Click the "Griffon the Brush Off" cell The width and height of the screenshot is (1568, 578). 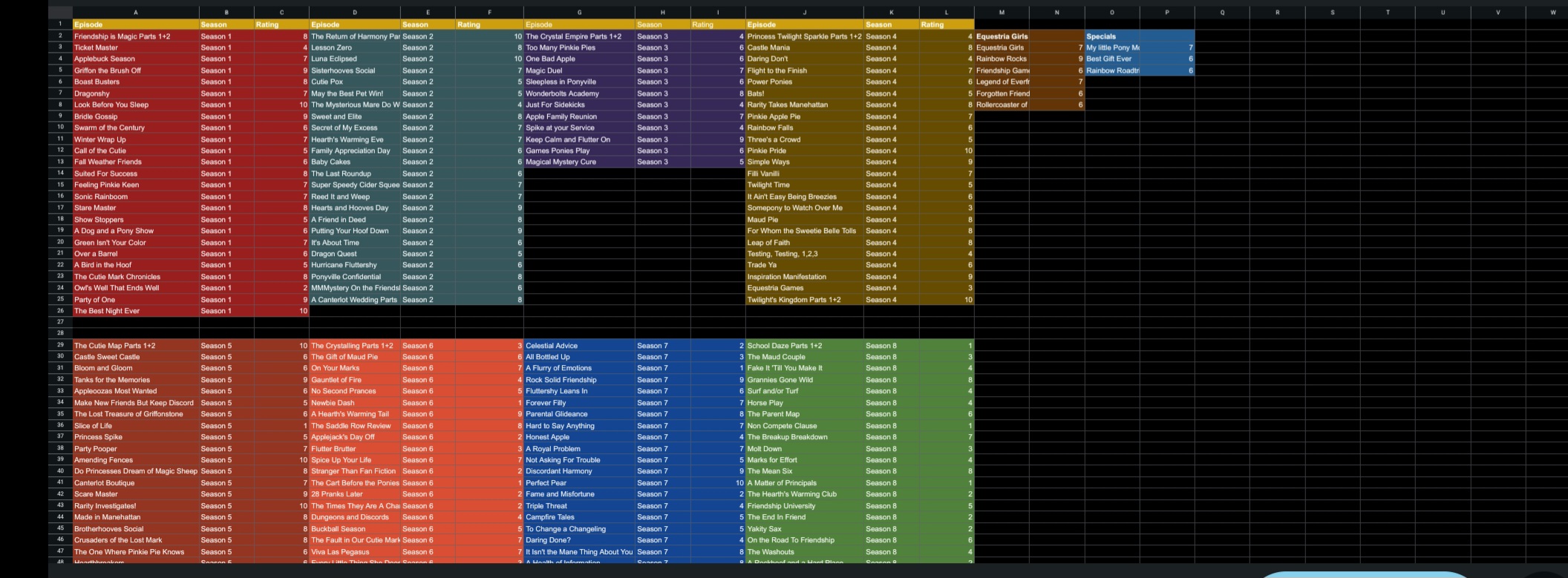pyautogui.click(x=136, y=70)
